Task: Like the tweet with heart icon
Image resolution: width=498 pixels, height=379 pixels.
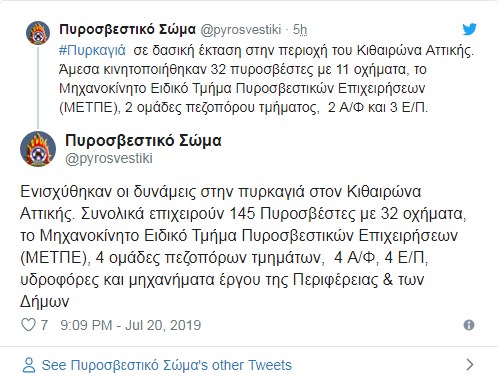Action: tap(28, 325)
